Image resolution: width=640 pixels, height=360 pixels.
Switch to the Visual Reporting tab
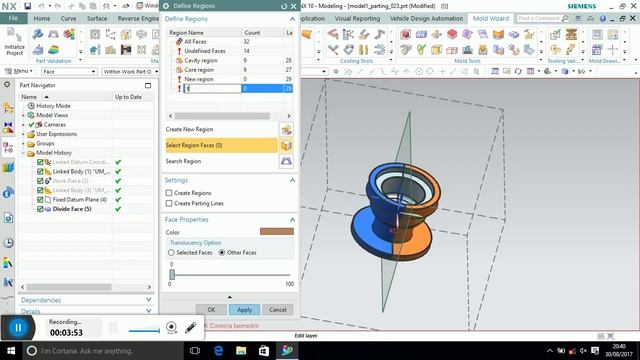pos(357,18)
